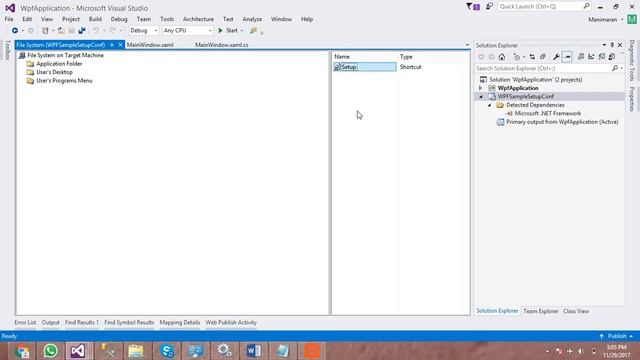Open the Build menu
This screenshot has width=640, height=360.
pyautogui.click(x=95, y=19)
